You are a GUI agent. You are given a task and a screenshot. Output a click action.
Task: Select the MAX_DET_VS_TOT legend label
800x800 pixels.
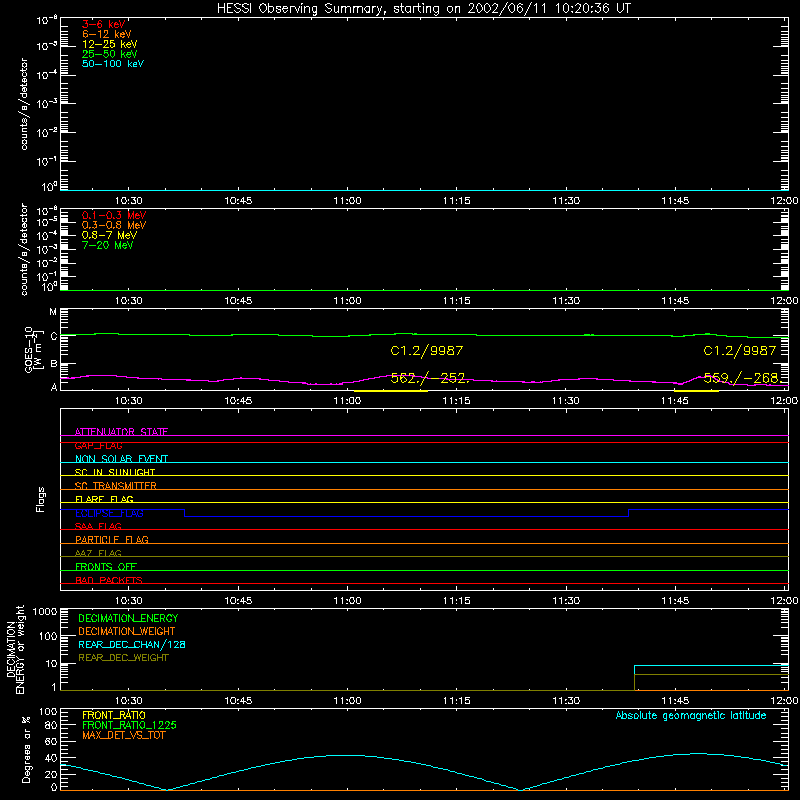click(123, 735)
